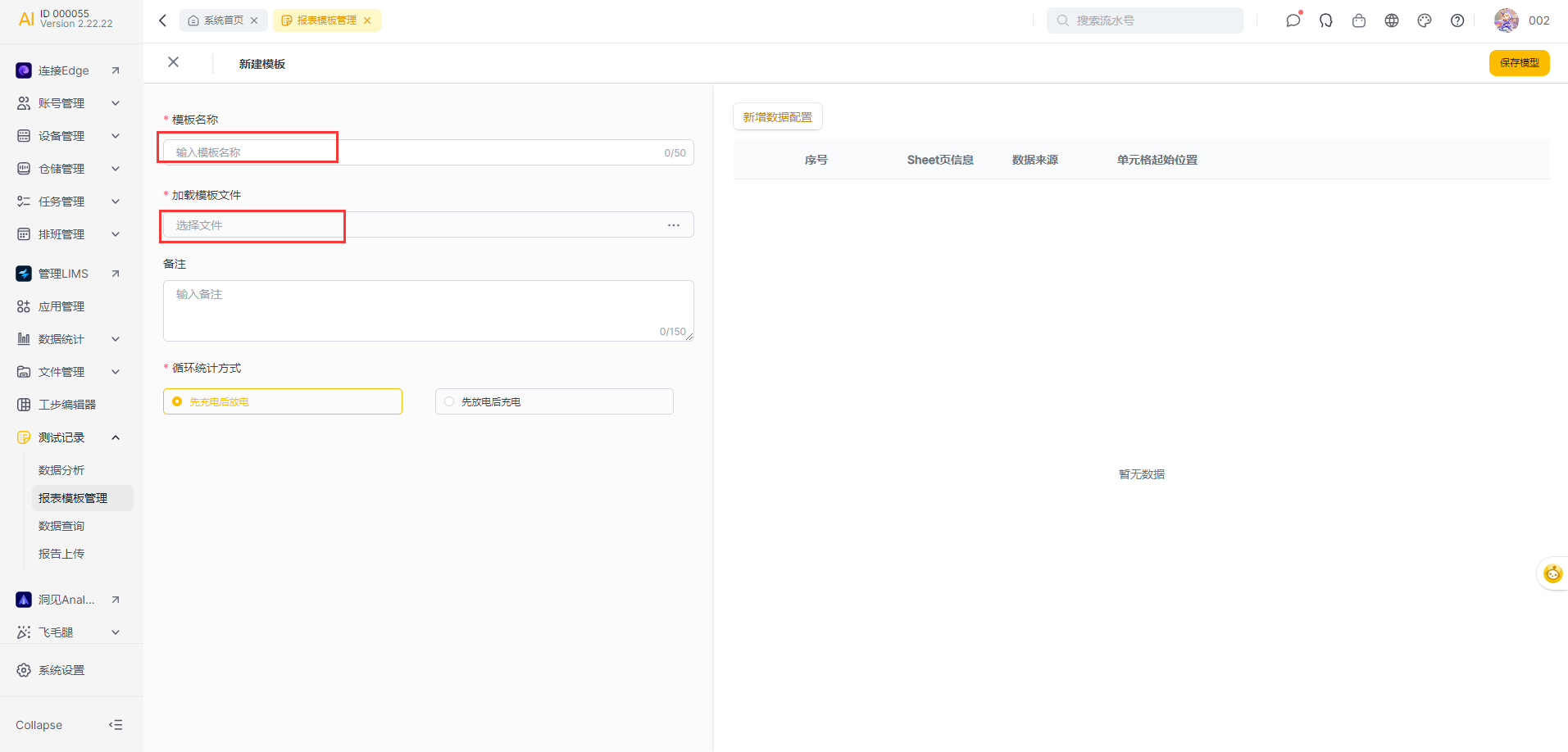Open 系统设置 in the sidebar
Viewport: 1568px width, 752px height.
(x=61, y=670)
